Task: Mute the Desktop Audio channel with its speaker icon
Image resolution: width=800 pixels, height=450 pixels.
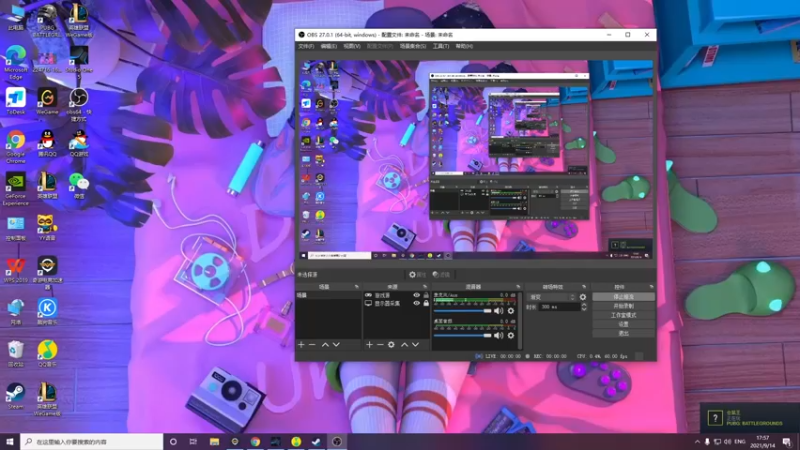Action: point(498,335)
